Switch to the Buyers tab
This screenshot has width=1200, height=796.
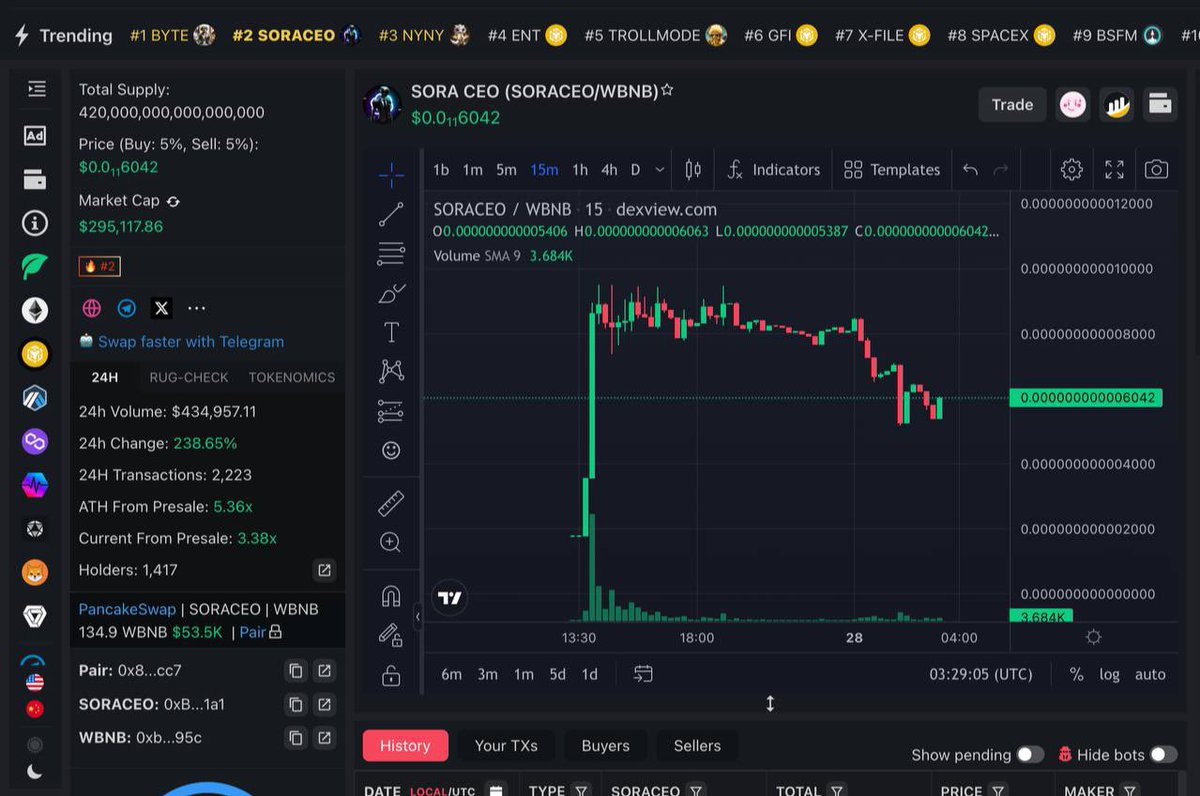606,745
